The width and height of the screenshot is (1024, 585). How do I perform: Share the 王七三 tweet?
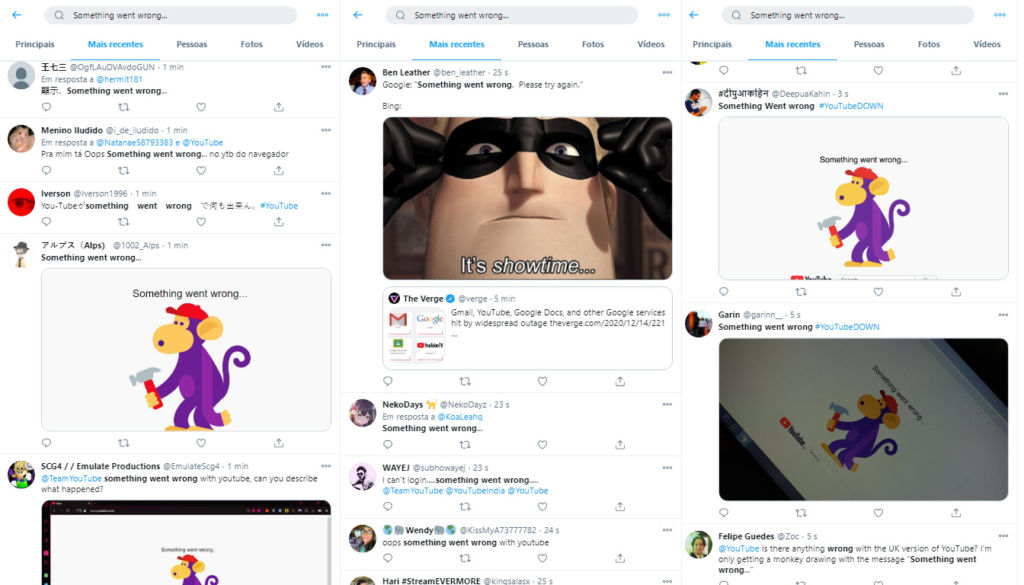(279, 107)
